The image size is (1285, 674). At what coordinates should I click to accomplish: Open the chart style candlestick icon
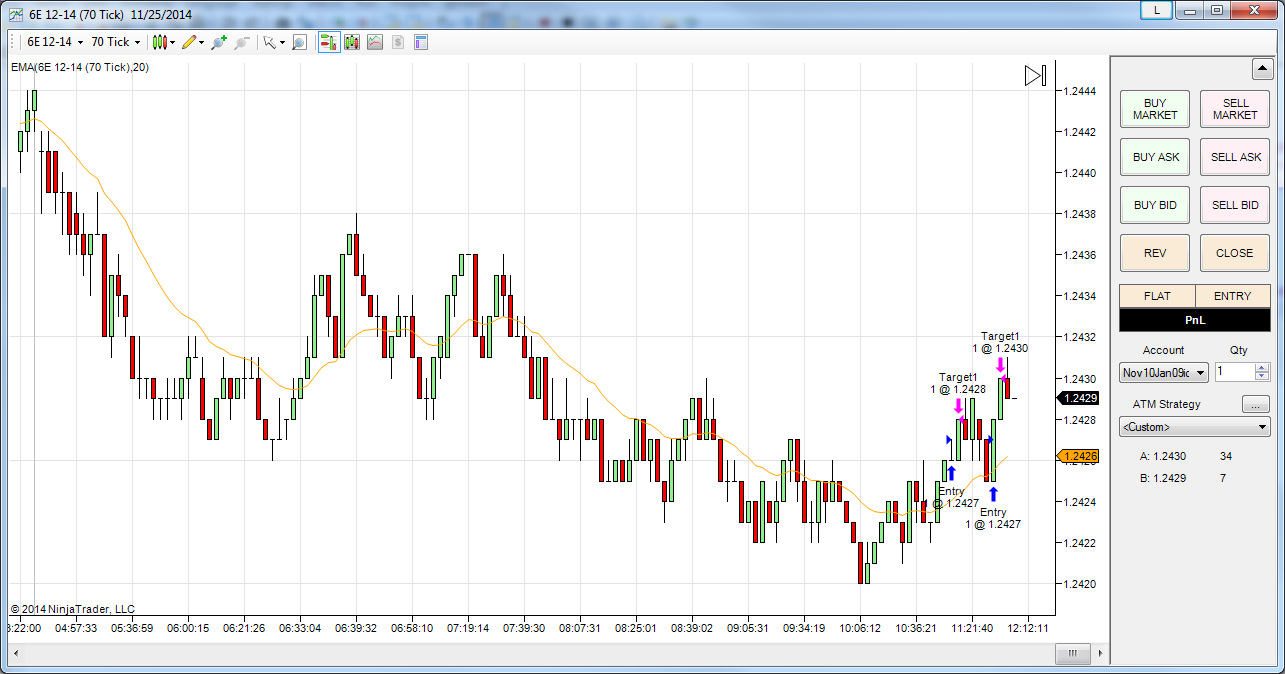click(x=159, y=42)
